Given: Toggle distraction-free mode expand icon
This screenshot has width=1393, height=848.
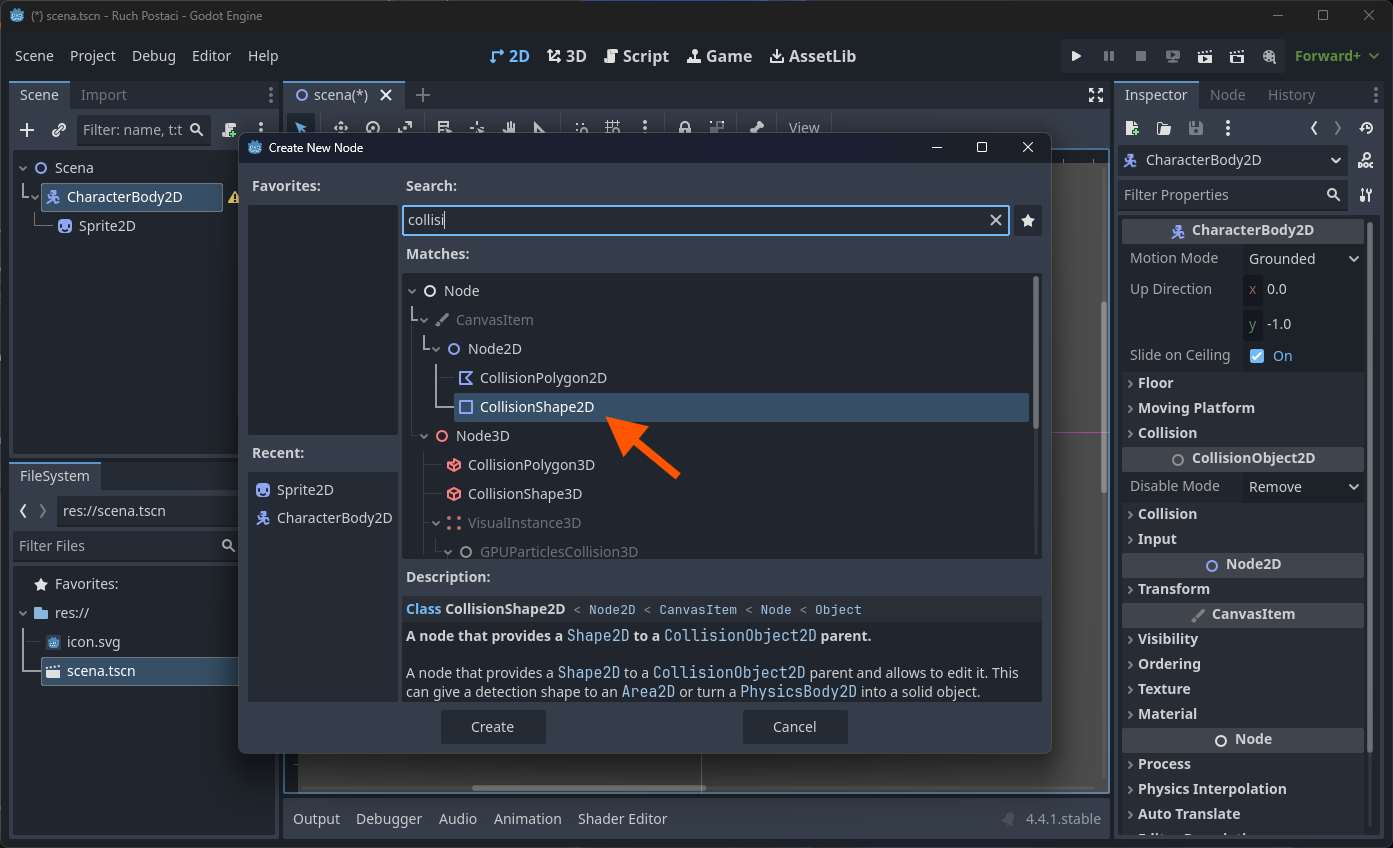Looking at the screenshot, I should [x=1095, y=95].
